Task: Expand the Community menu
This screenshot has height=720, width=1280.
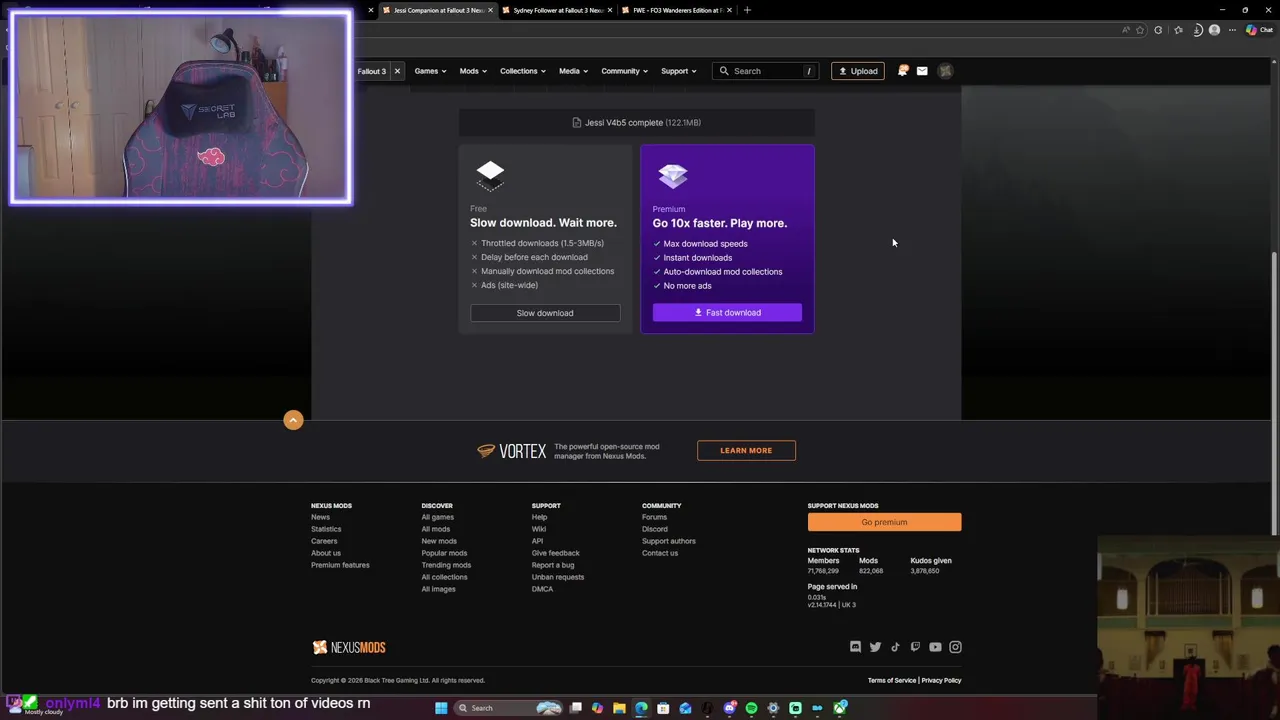Action: coord(624,71)
